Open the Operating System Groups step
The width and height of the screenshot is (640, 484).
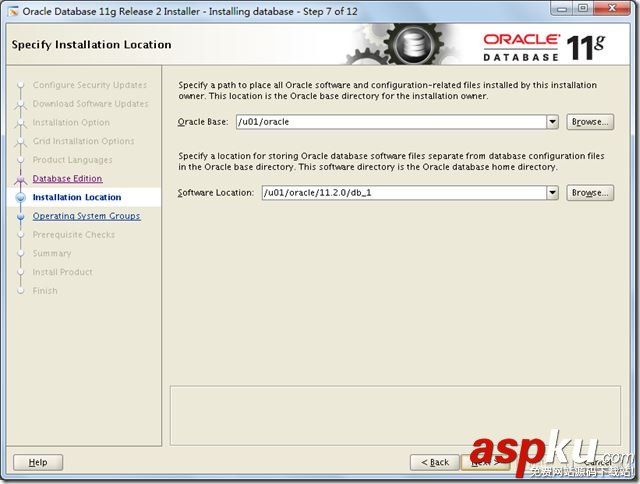click(x=86, y=216)
